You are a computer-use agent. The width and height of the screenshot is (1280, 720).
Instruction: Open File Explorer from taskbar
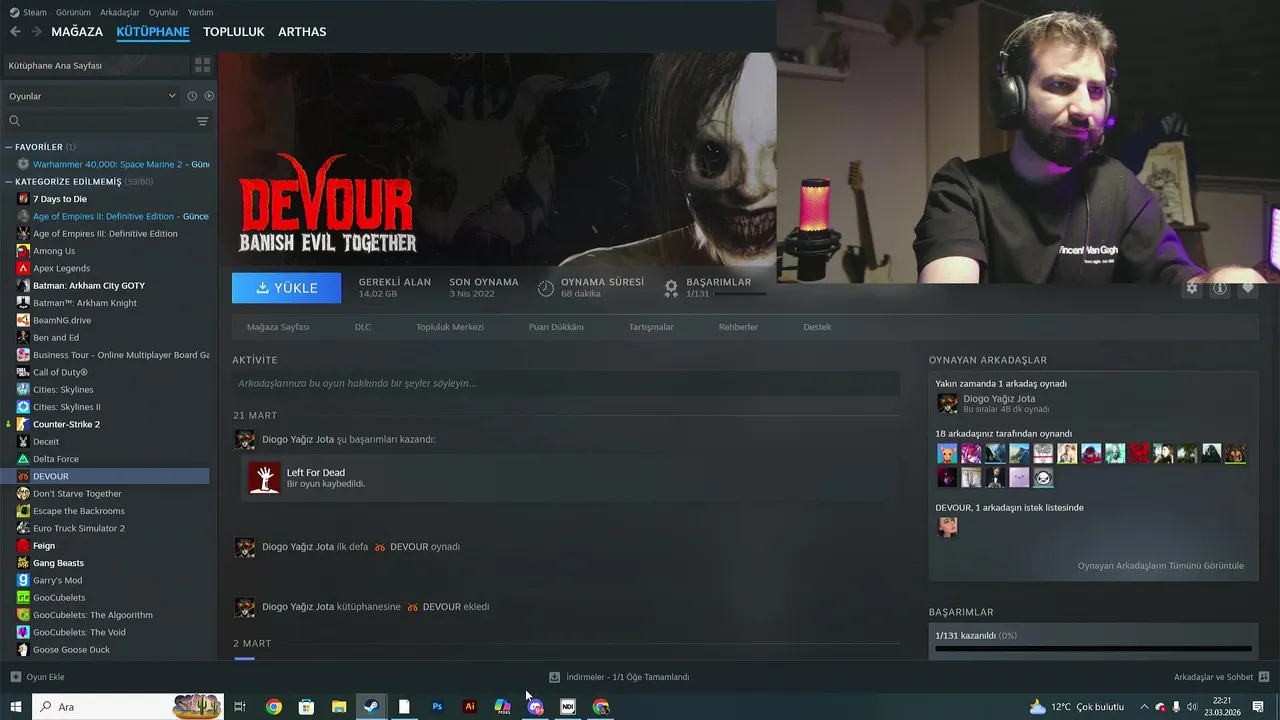(x=339, y=707)
